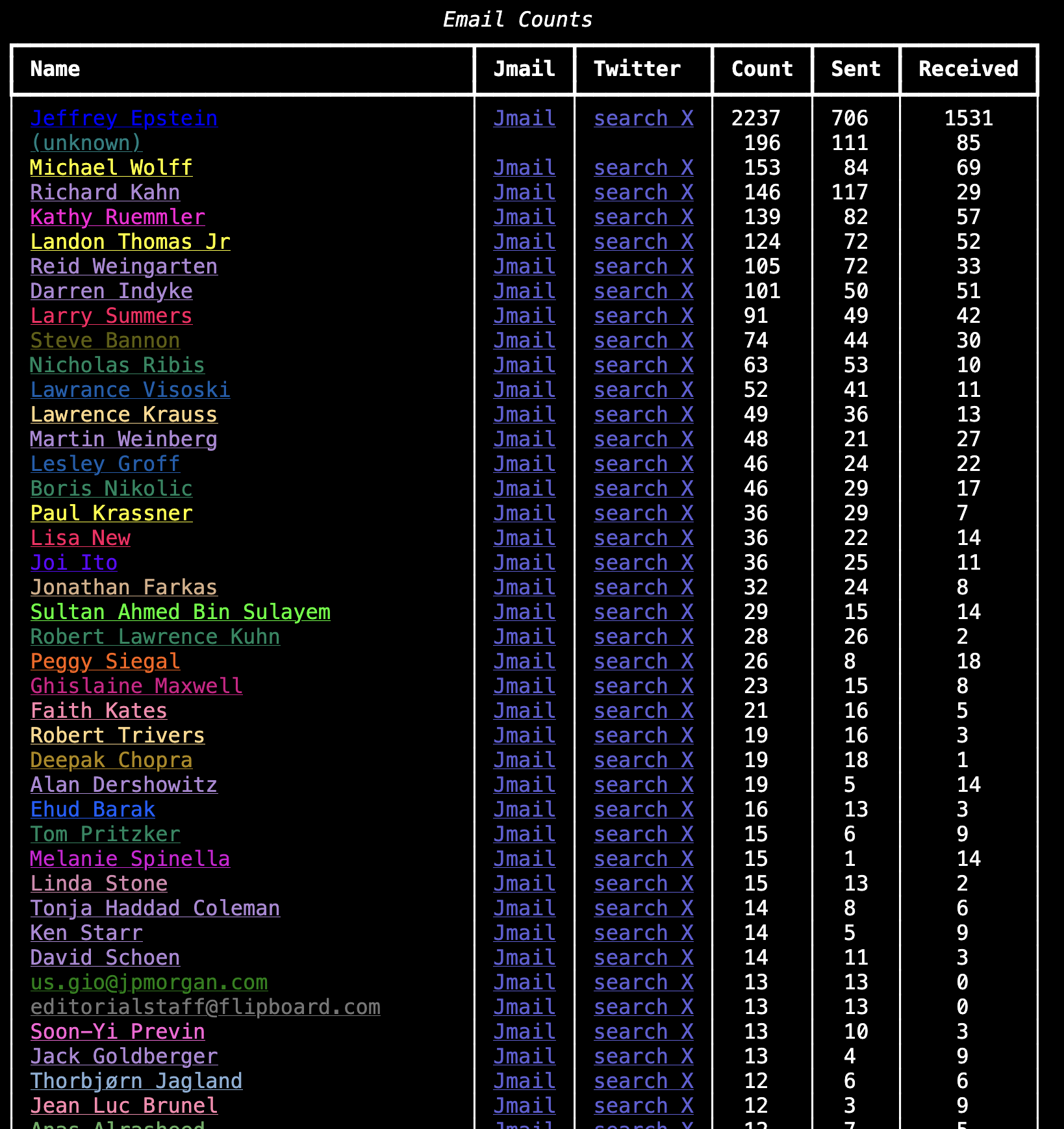The height and width of the screenshot is (1129, 1064).
Task: Select the Kathy Ruemmler name link
Action: tap(118, 217)
